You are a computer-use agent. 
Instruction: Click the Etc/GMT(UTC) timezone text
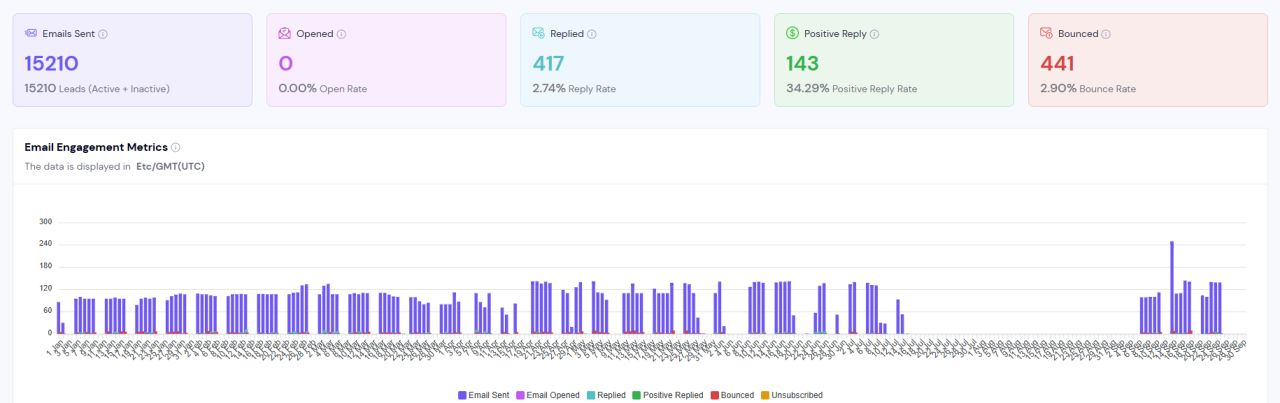[x=171, y=167]
